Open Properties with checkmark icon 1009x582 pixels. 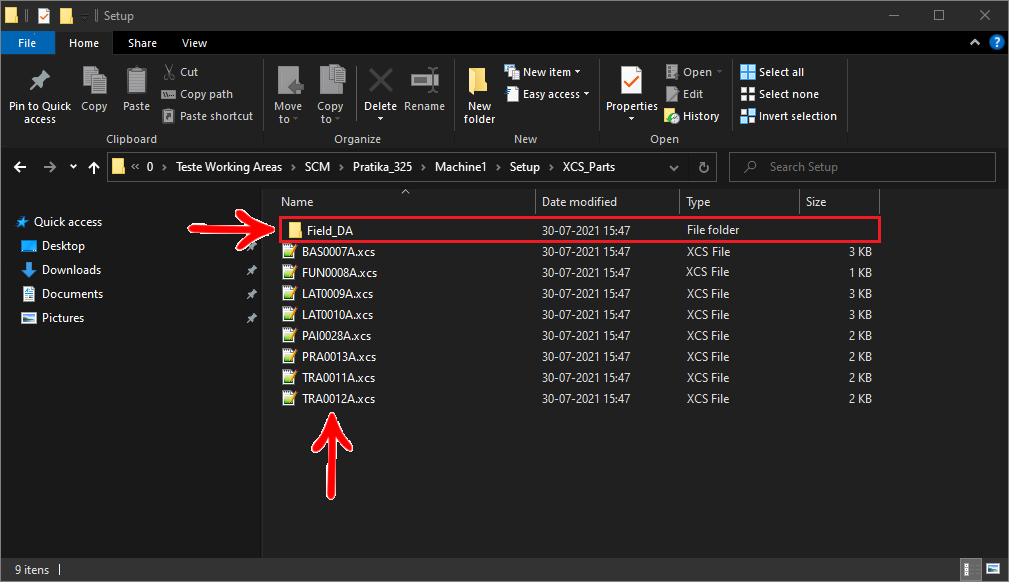click(631, 80)
